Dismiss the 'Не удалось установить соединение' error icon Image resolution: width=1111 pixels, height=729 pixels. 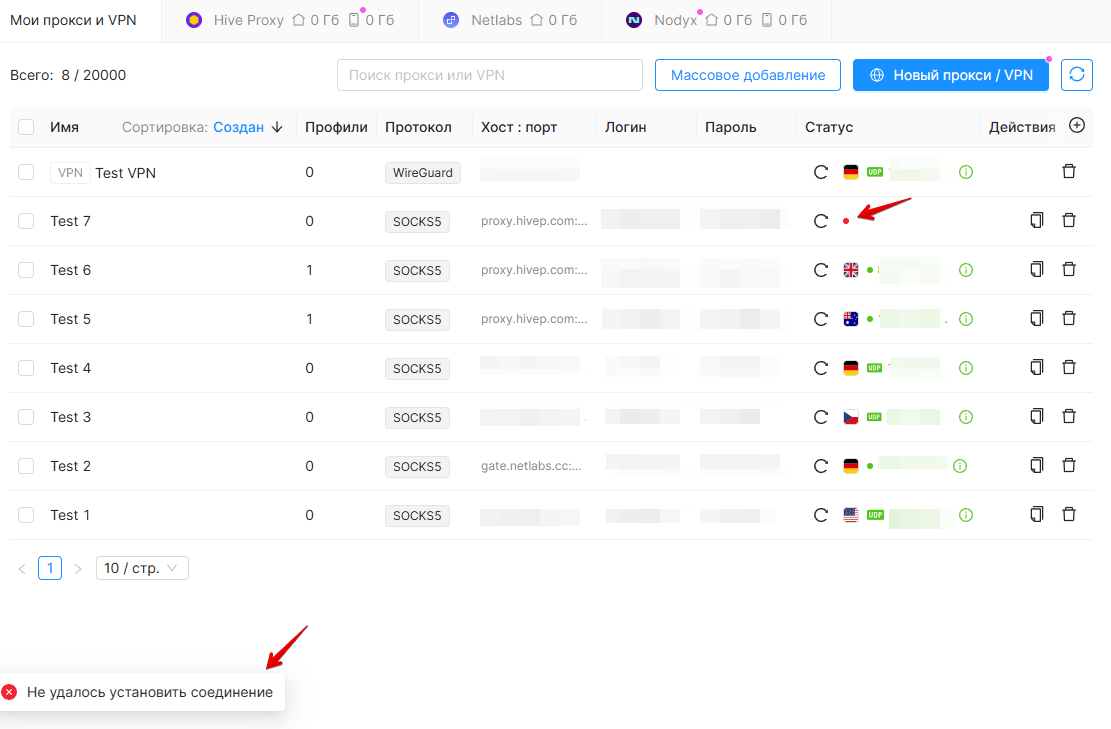click(9, 692)
